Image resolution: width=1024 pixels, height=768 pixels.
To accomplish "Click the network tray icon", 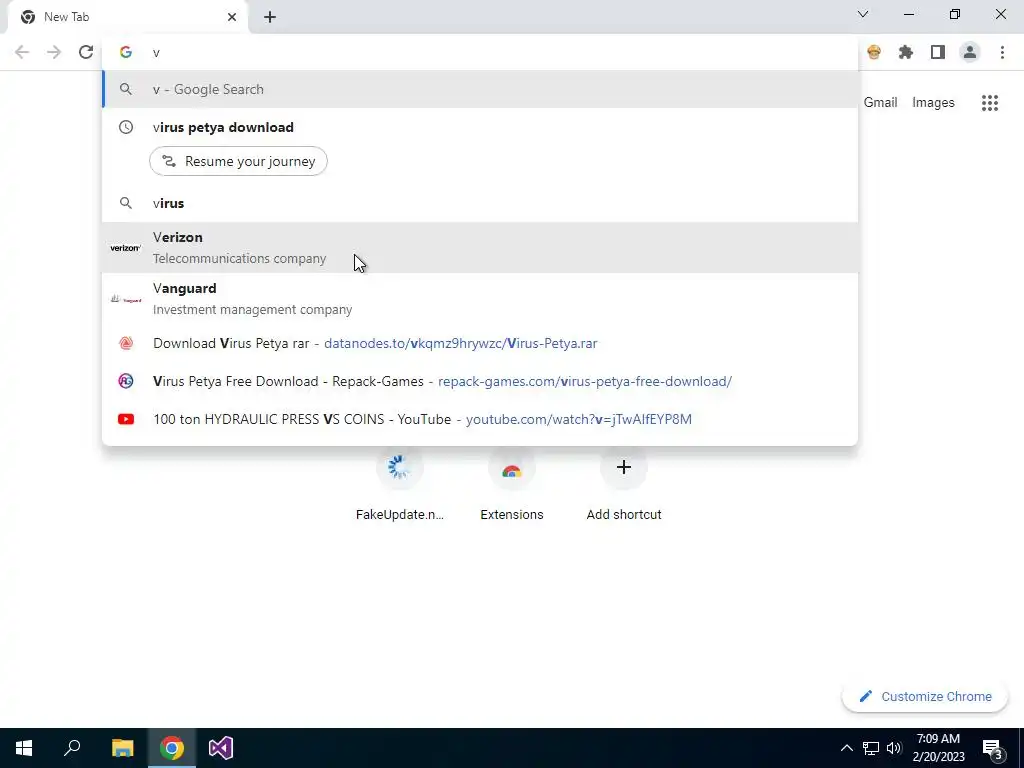I will (x=871, y=748).
